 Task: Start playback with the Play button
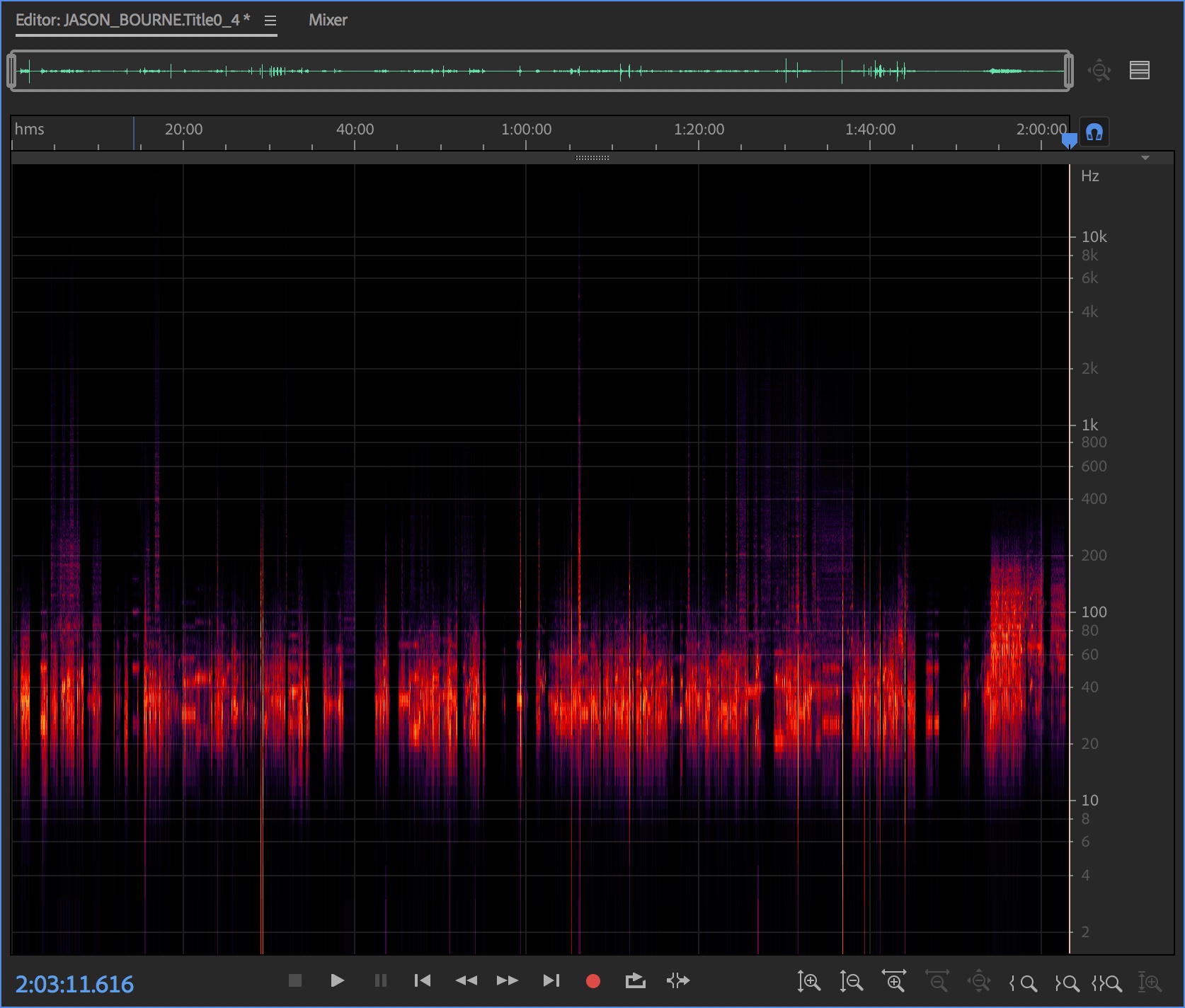click(337, 980)
